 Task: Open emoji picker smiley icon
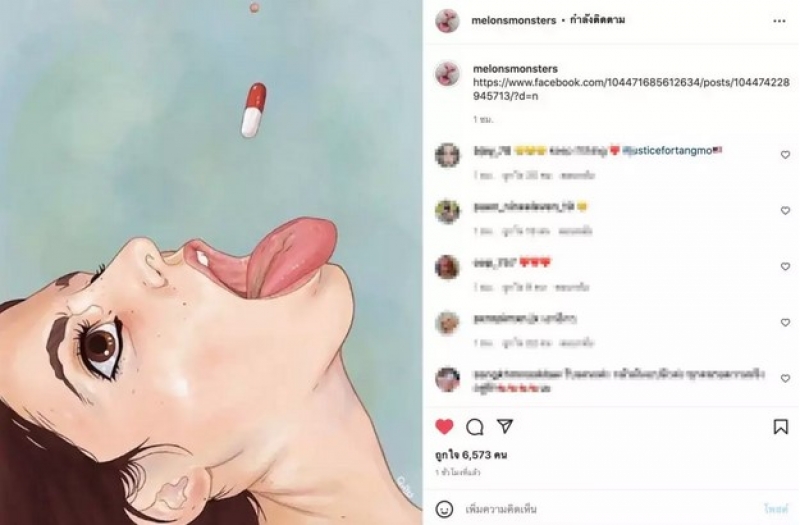pyautogui.click(x=444, y=509)
